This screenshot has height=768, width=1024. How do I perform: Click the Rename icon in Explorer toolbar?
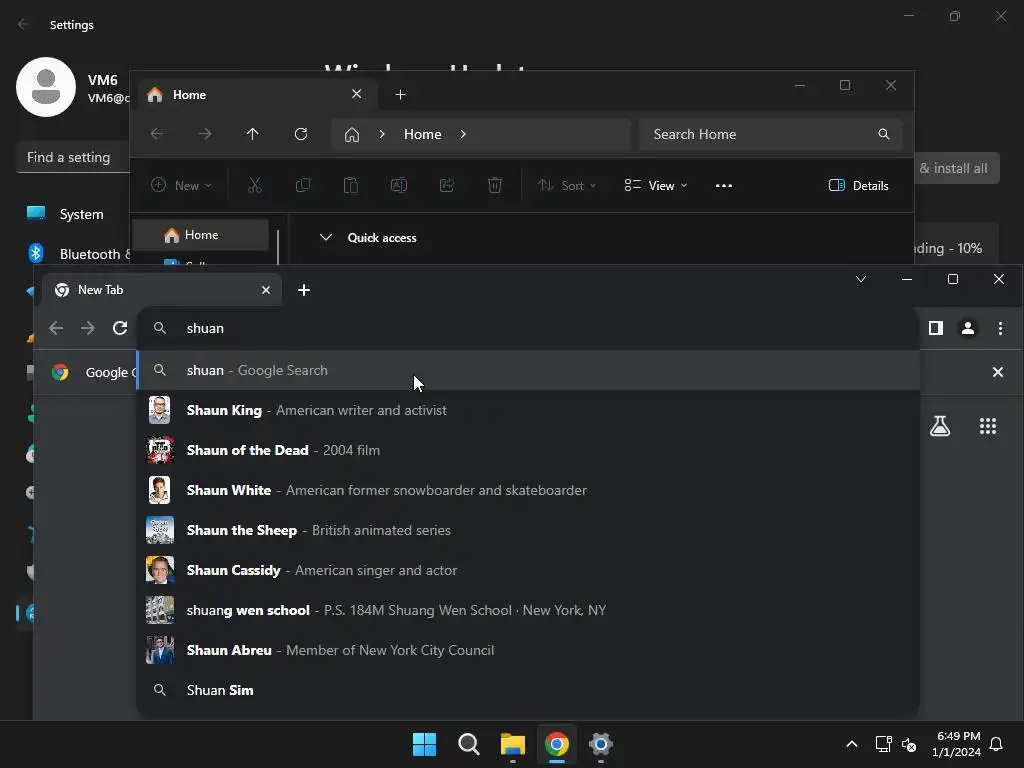[398, 185]
